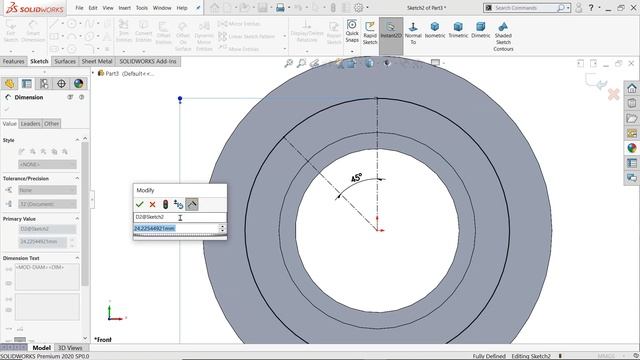
Task: Open the Design Library icon in task pane
Action: click(632, 103)
